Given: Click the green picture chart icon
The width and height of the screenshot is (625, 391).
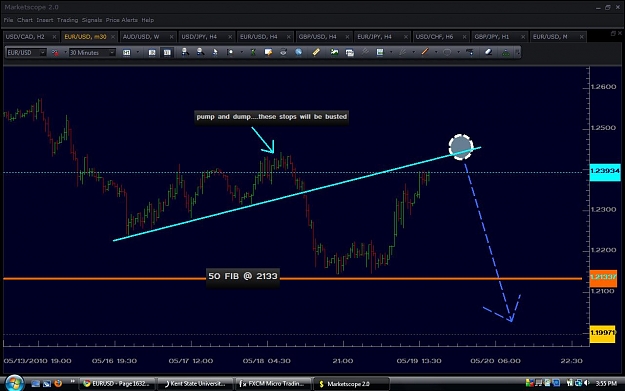Looking at the screenshot, I should pyautogui.click(x=334, y=52).
